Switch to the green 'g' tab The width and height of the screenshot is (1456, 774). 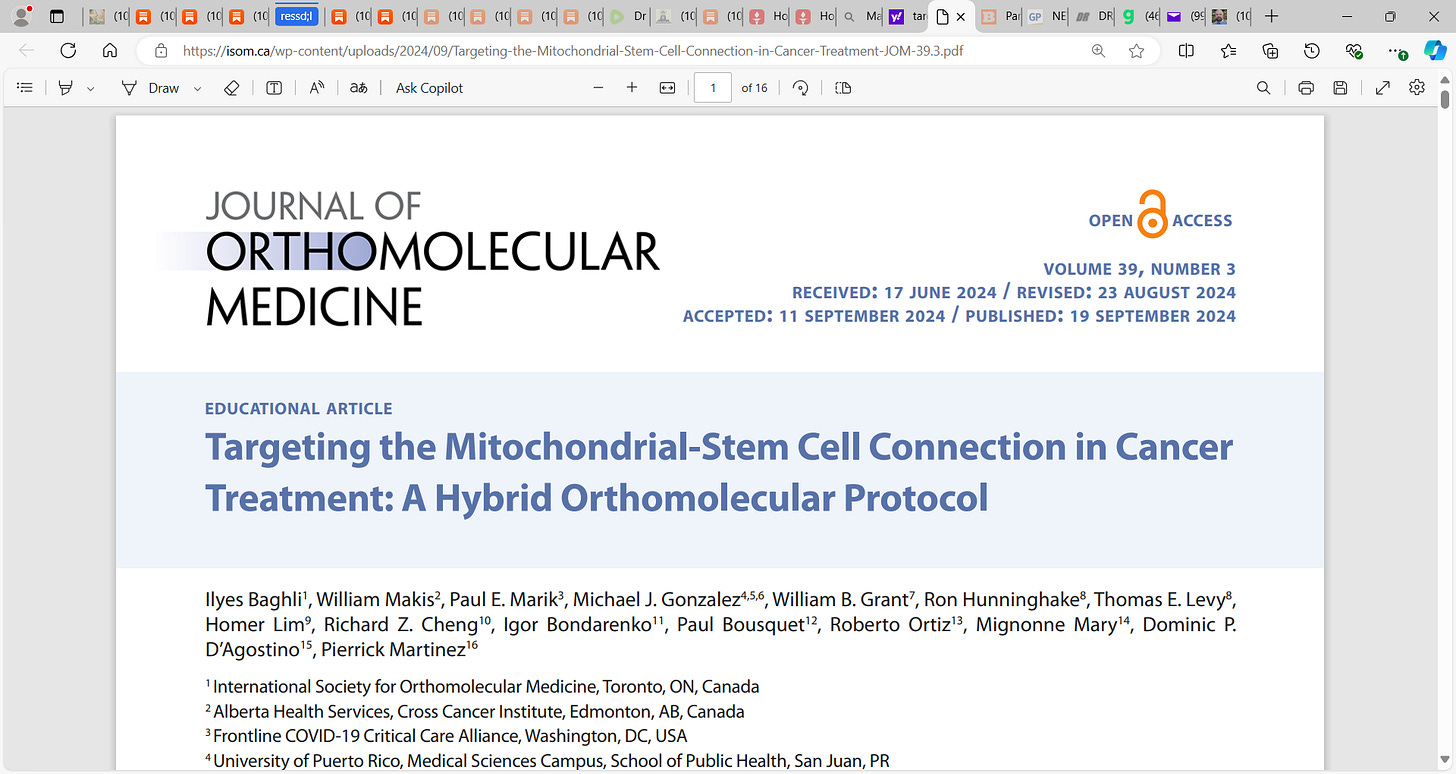coord(1138,17)
